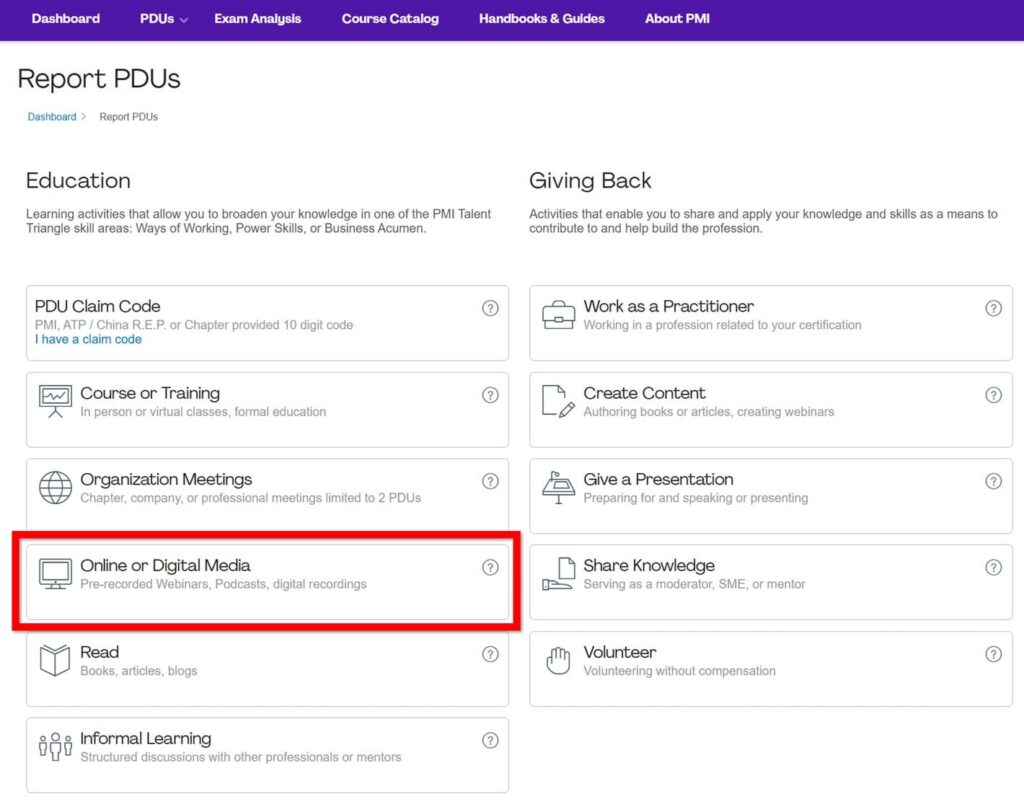Click the Course or Training presentation board icon
This screenshot has width=1024, height=802.
(x=55, y=401)
